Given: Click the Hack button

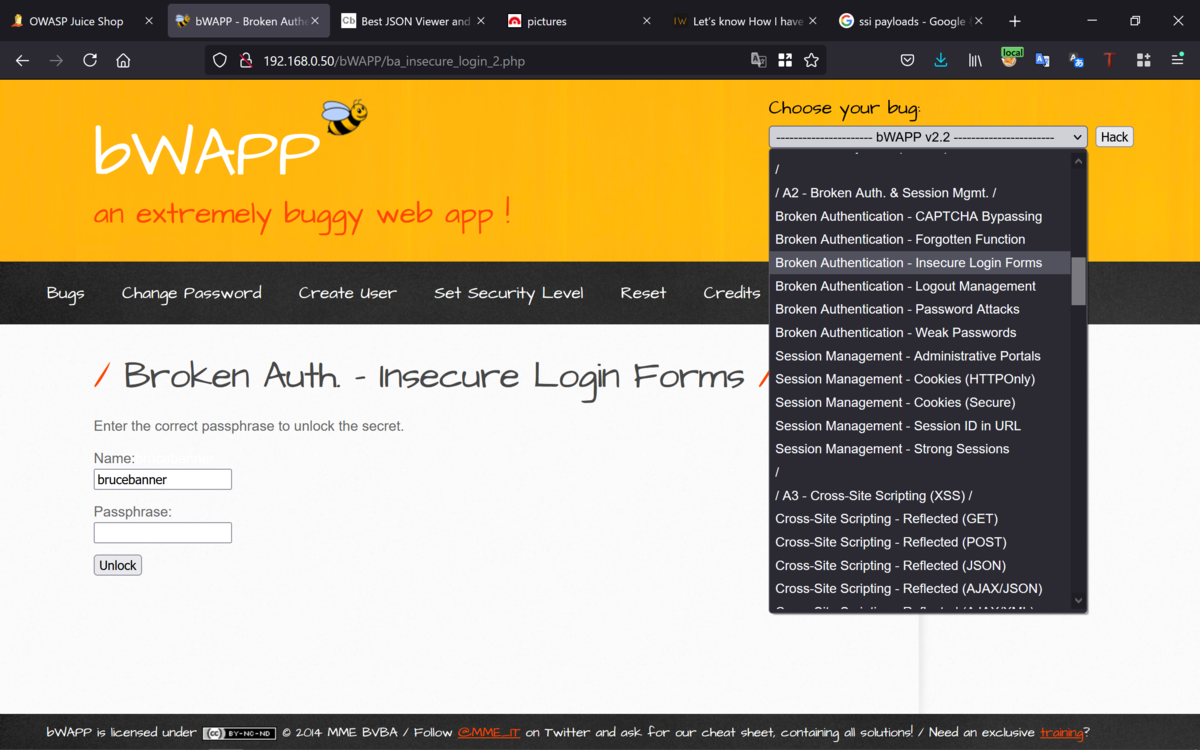Looking at the screenshot, I should [x=1114, y=136].
